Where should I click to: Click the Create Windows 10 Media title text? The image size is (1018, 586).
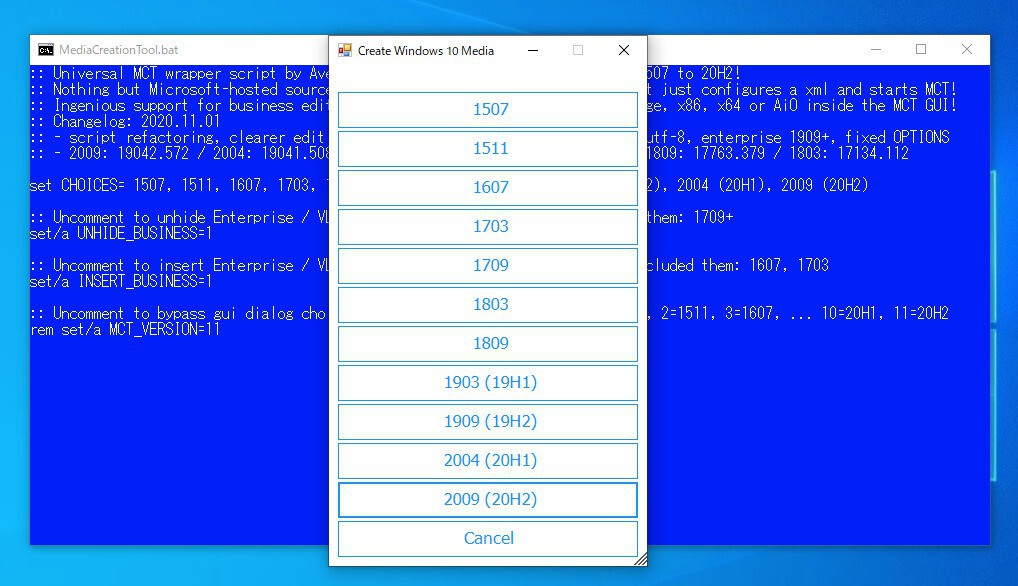coord(426,51)
